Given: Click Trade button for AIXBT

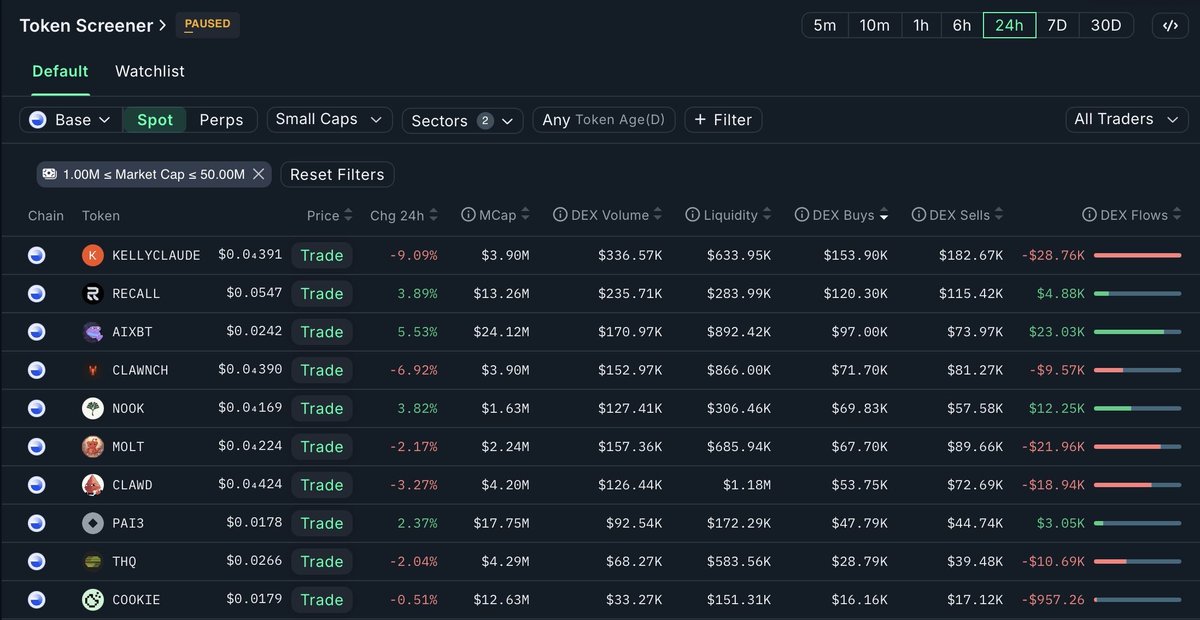Looking at the screenshot, I should coord(322,332).
